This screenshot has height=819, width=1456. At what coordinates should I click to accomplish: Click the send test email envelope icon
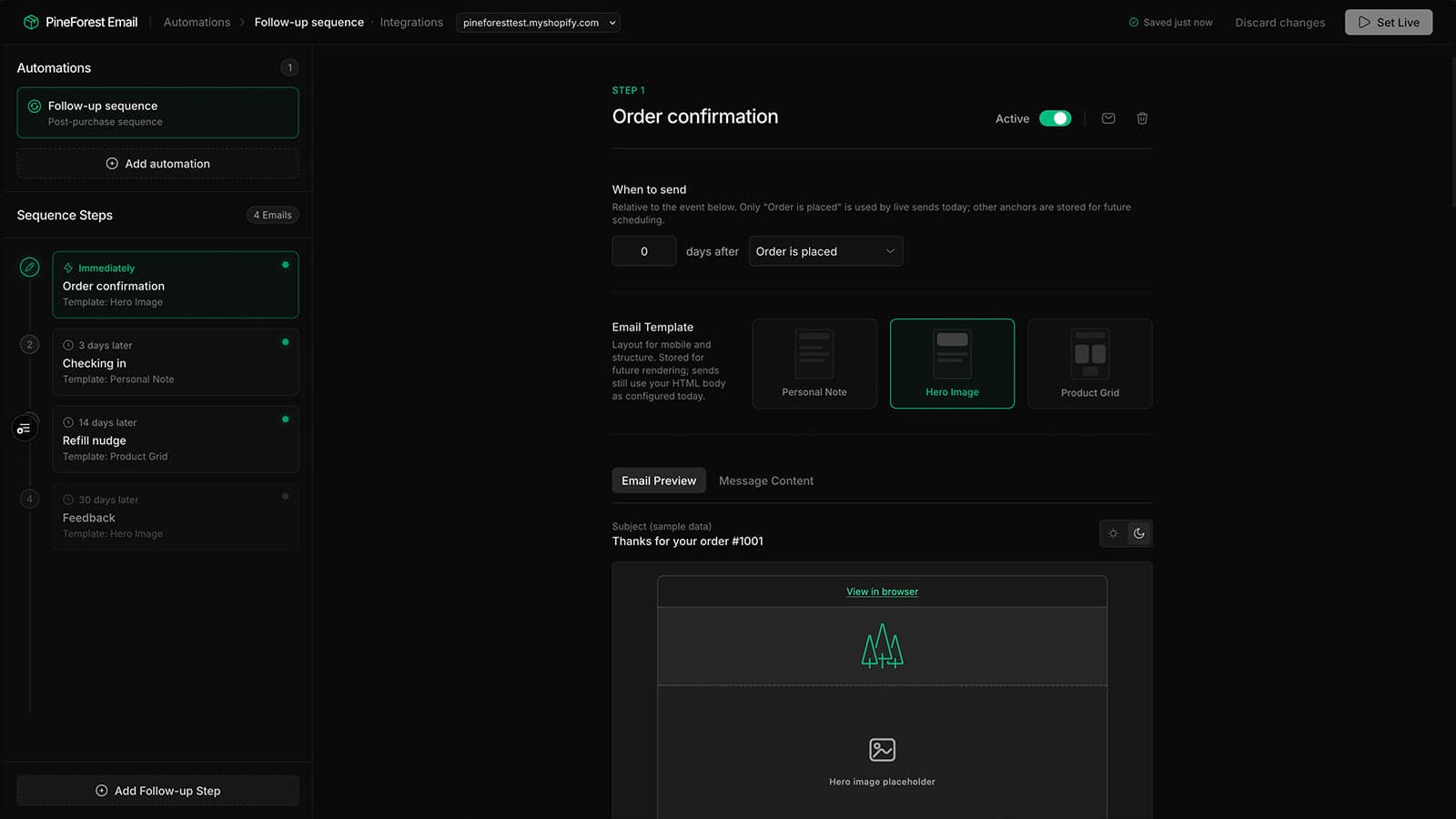(1108, 118)
